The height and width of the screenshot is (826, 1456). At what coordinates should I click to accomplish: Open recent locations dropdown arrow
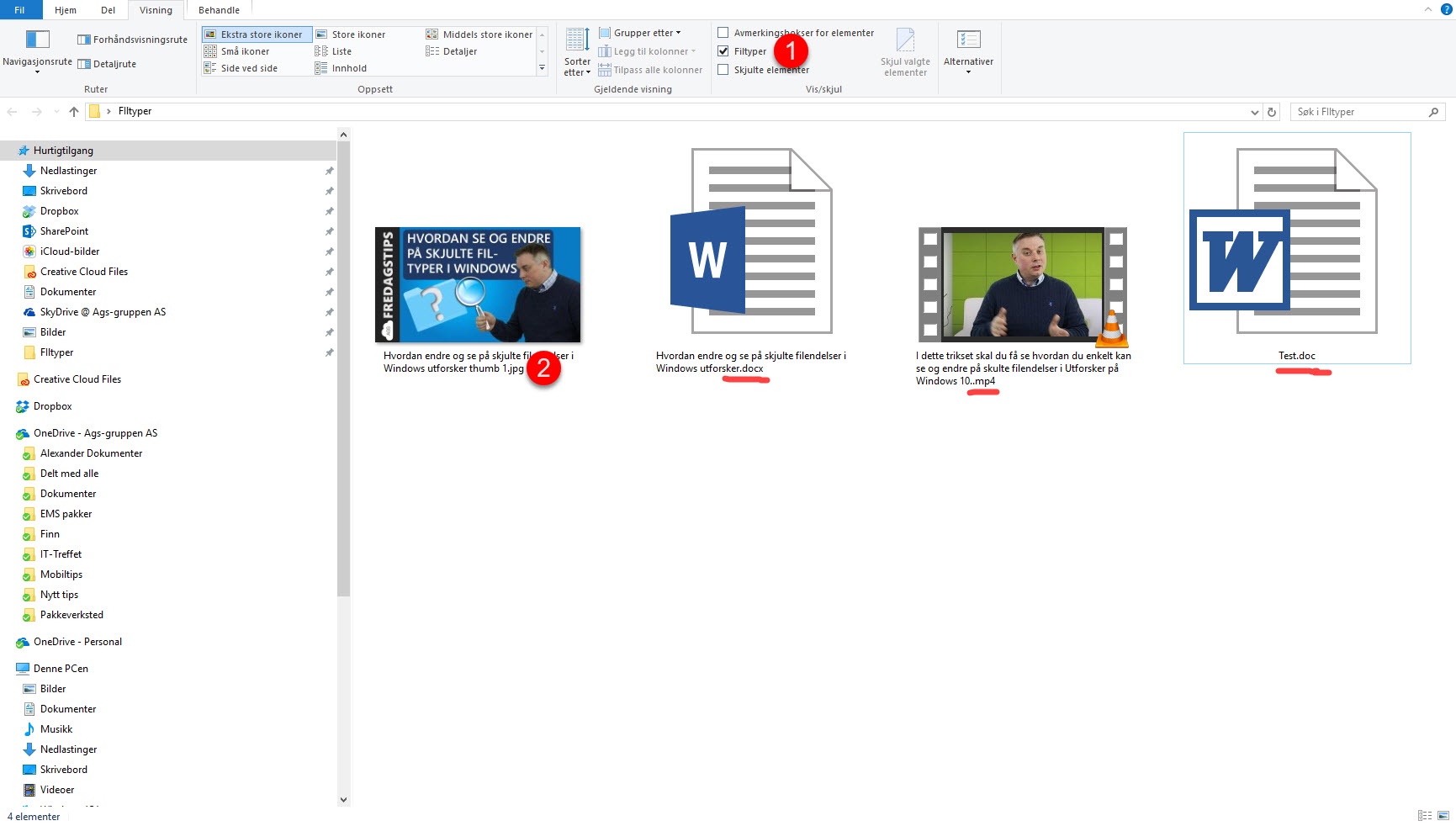56,111
